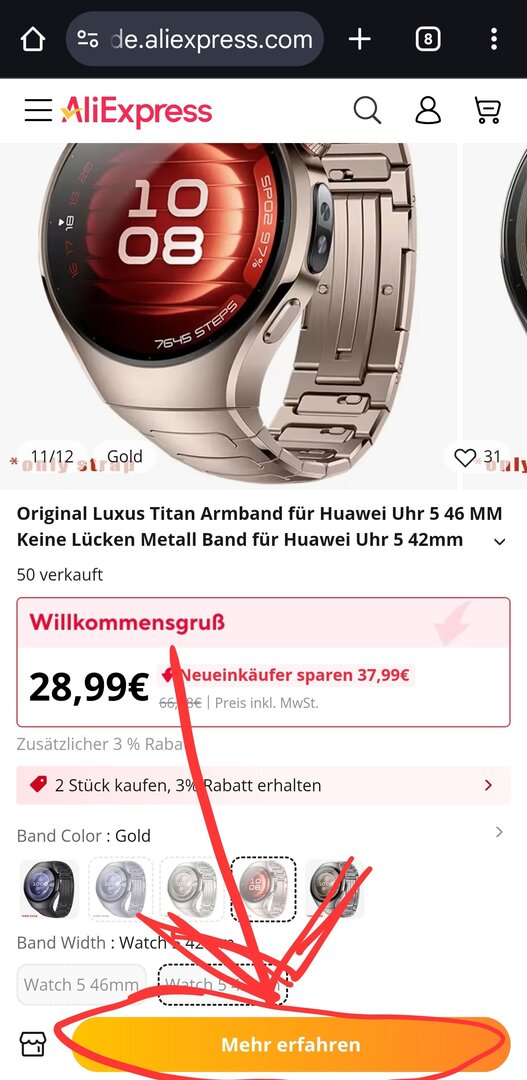The image size is (527, 1080).
Task: Select the Watch 5 46mm band width
Action: coord(82,984)
